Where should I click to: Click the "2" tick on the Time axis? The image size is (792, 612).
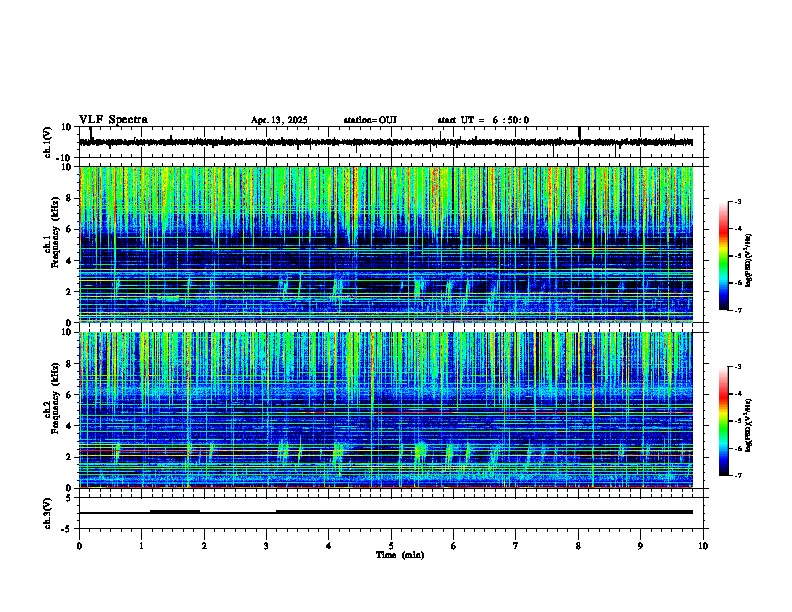pyautogui.click(x=204, y=546)
